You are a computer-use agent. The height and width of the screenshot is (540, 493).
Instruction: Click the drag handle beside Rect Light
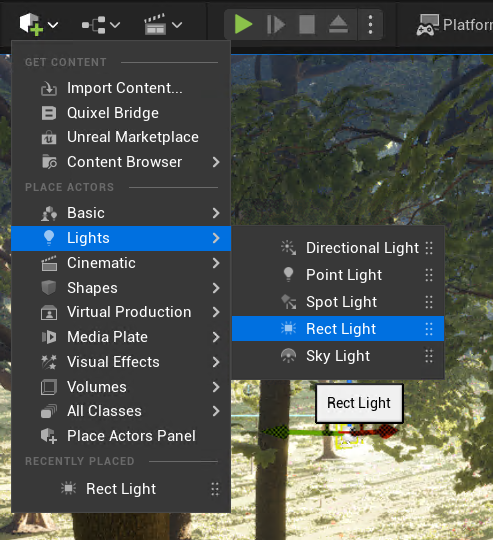click(429, 329)
